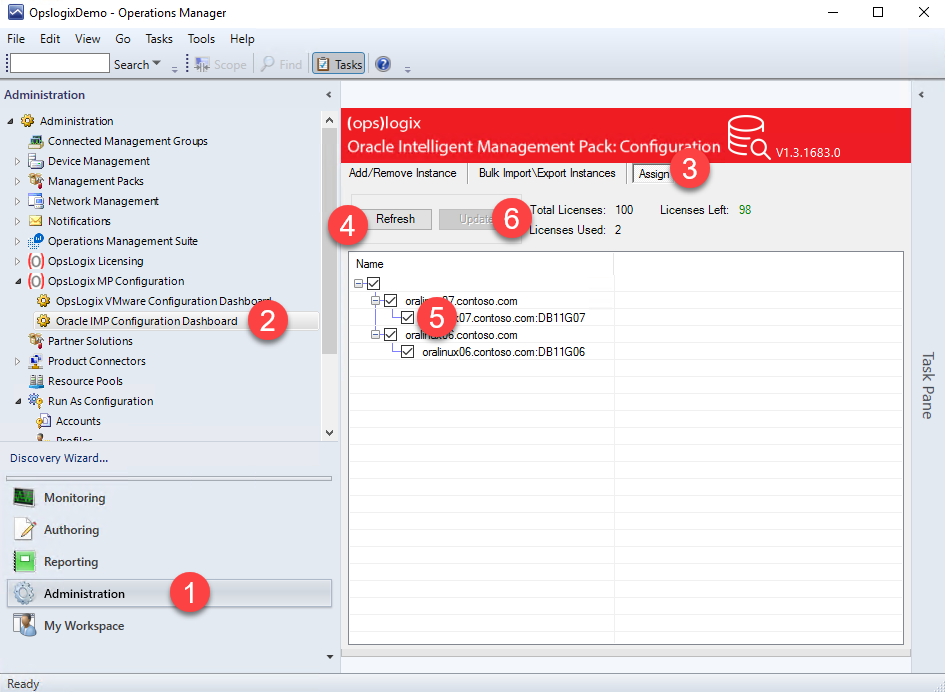This screenshot has width=945, height=692.
Task: Click the Scope toolbar icon
Action: pos(202,64)
